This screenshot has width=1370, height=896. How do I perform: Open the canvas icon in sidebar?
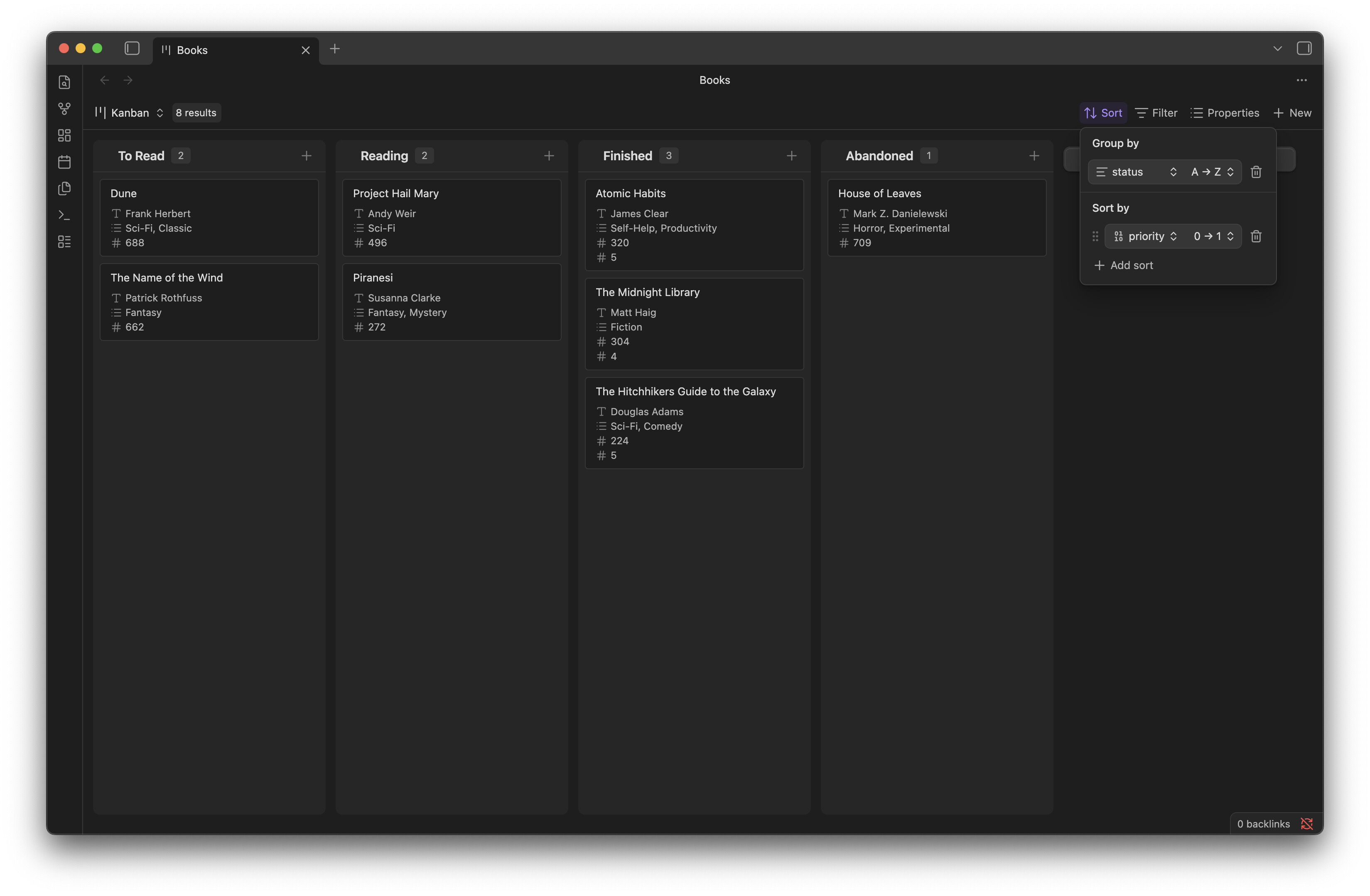(x=64, y=135)
